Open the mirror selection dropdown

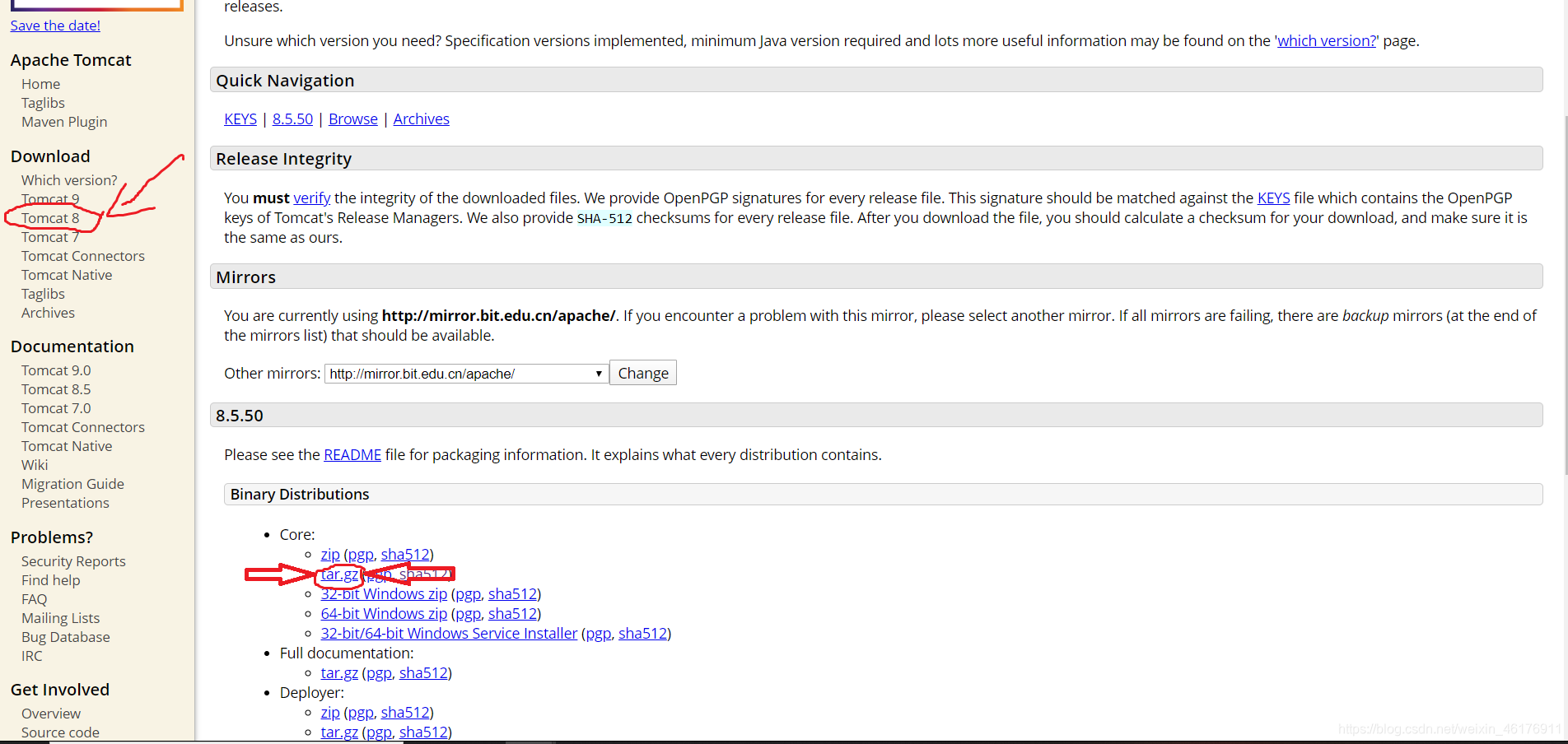pyautogui.click(x=598, y=373)
